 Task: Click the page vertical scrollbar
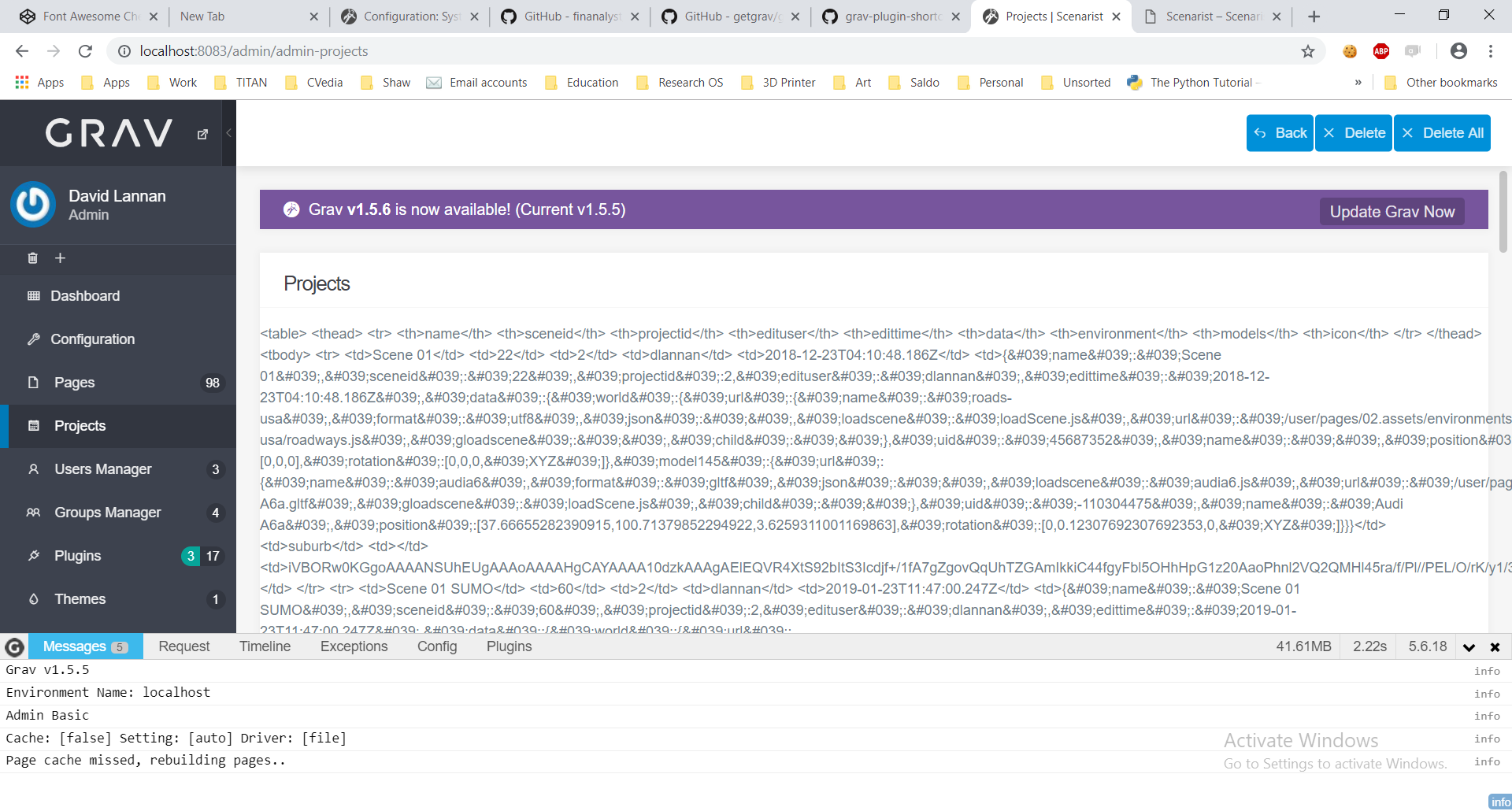pos(1503,213)
